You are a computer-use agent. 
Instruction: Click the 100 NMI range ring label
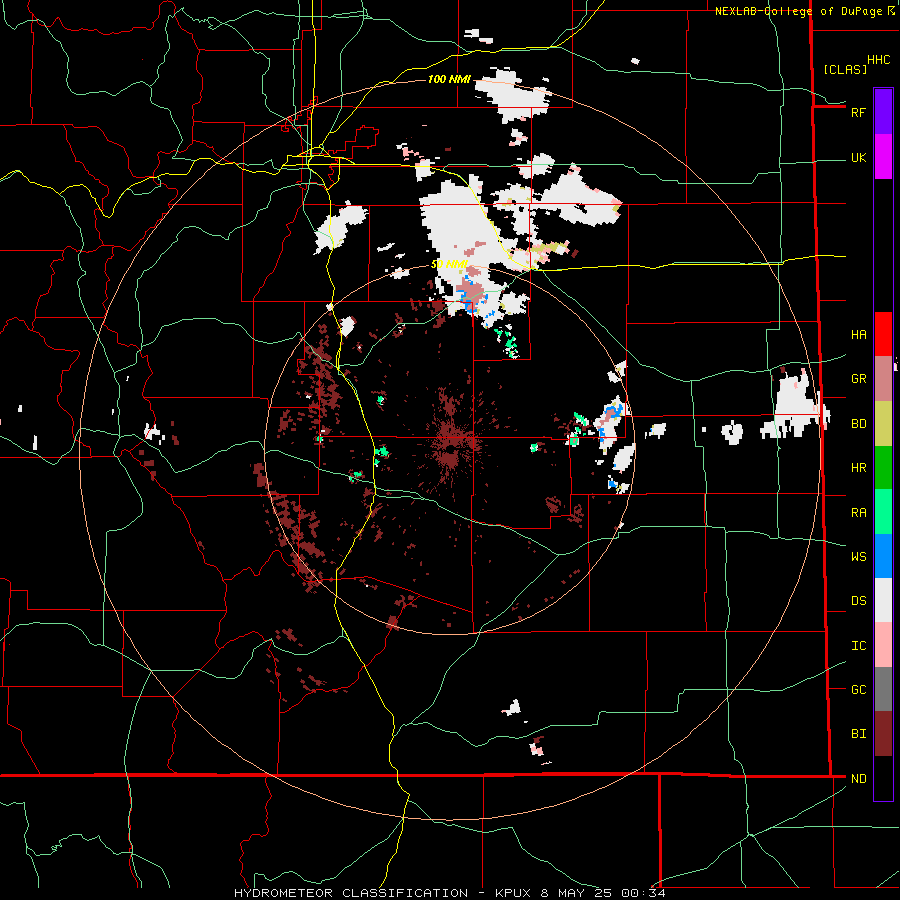click(x=449, y=79)
